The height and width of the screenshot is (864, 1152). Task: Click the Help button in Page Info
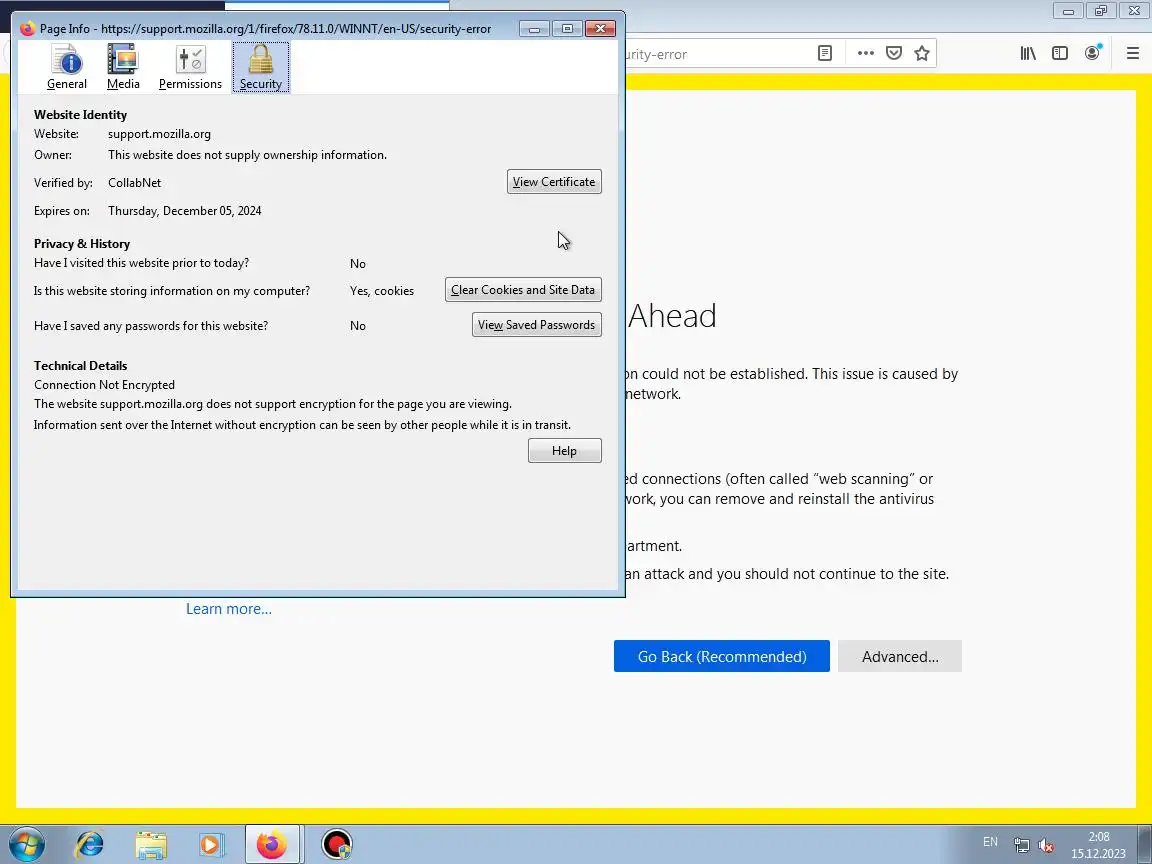(x=564, y=450)
